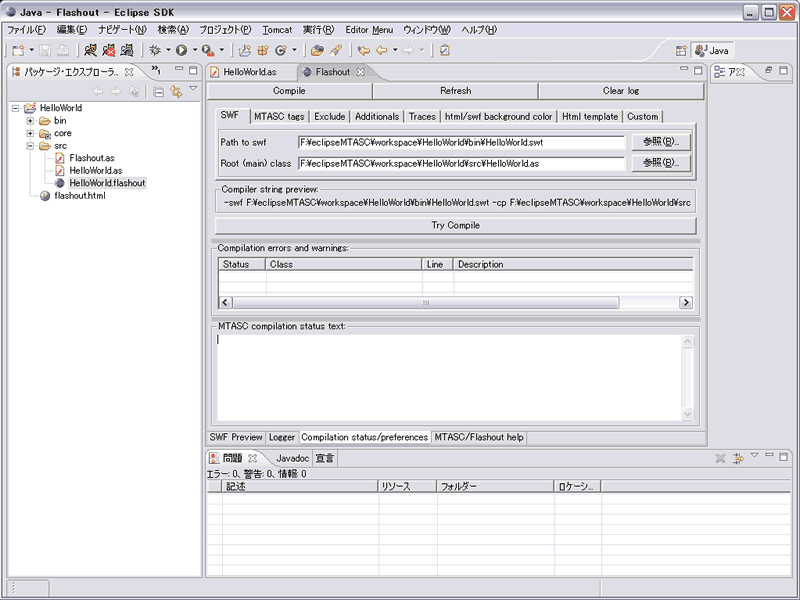Viewport: 800px width, 600px height.
Task: Click Link with Editor icon in explorer
Action: (x=176, y=92)
